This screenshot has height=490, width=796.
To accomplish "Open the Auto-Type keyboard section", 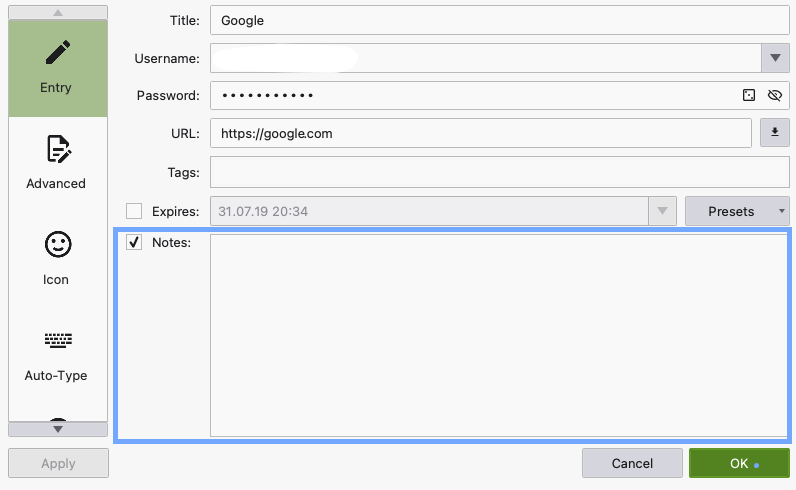I will [x=58, y=340].
